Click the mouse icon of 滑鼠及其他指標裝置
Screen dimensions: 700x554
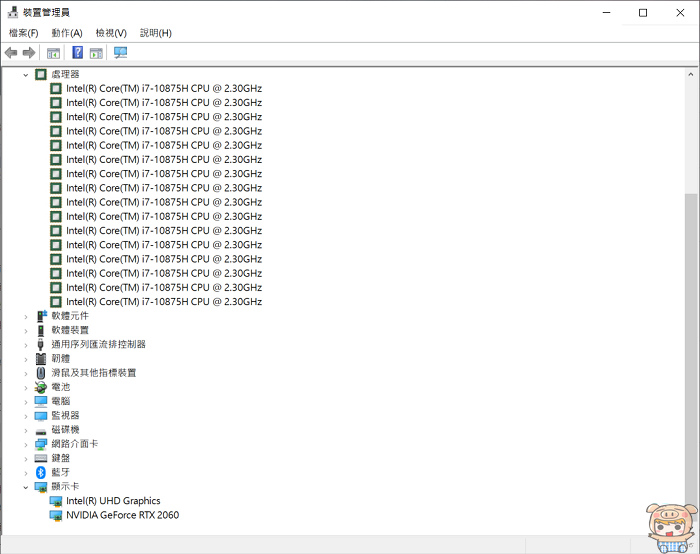tap(41, 373)
